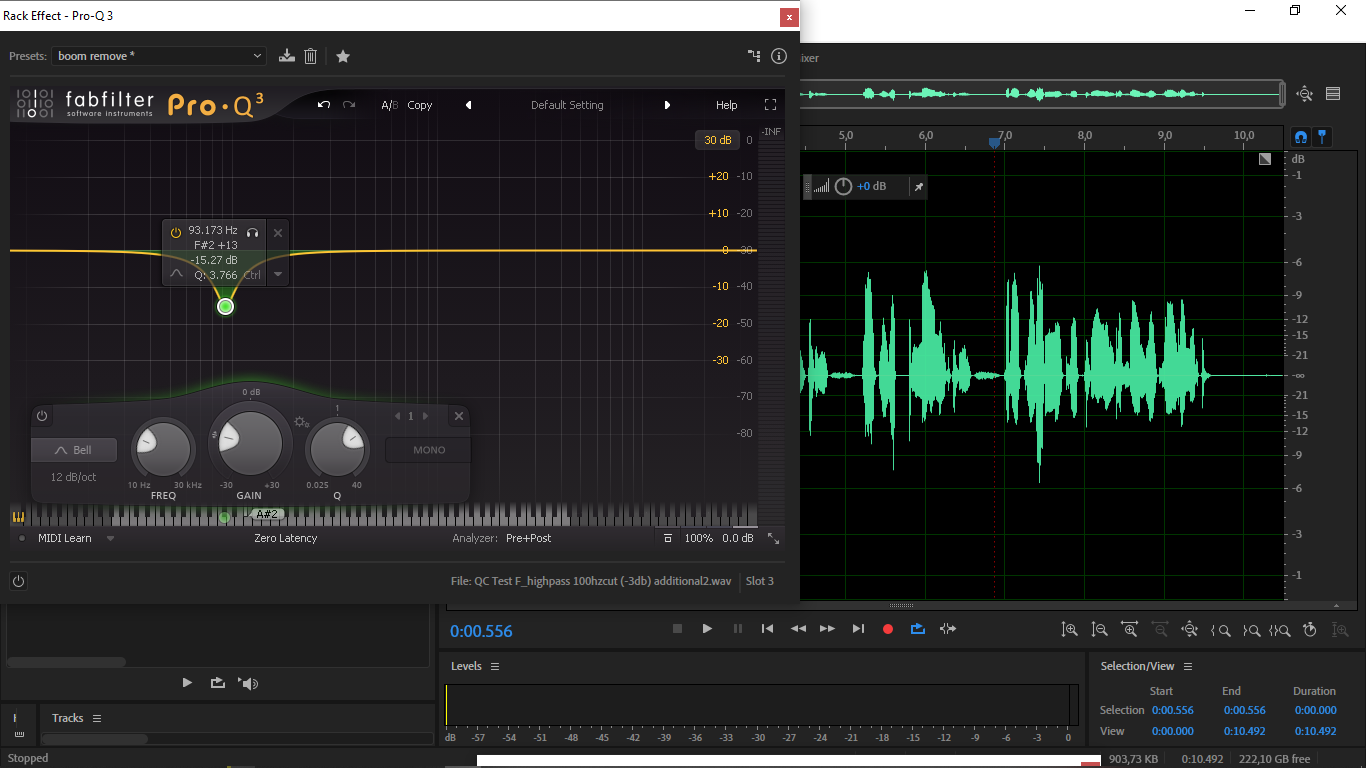Toggle the MIDI Learn option
The width and height of the screenshot is (1366, 768).
pos(64,538)
